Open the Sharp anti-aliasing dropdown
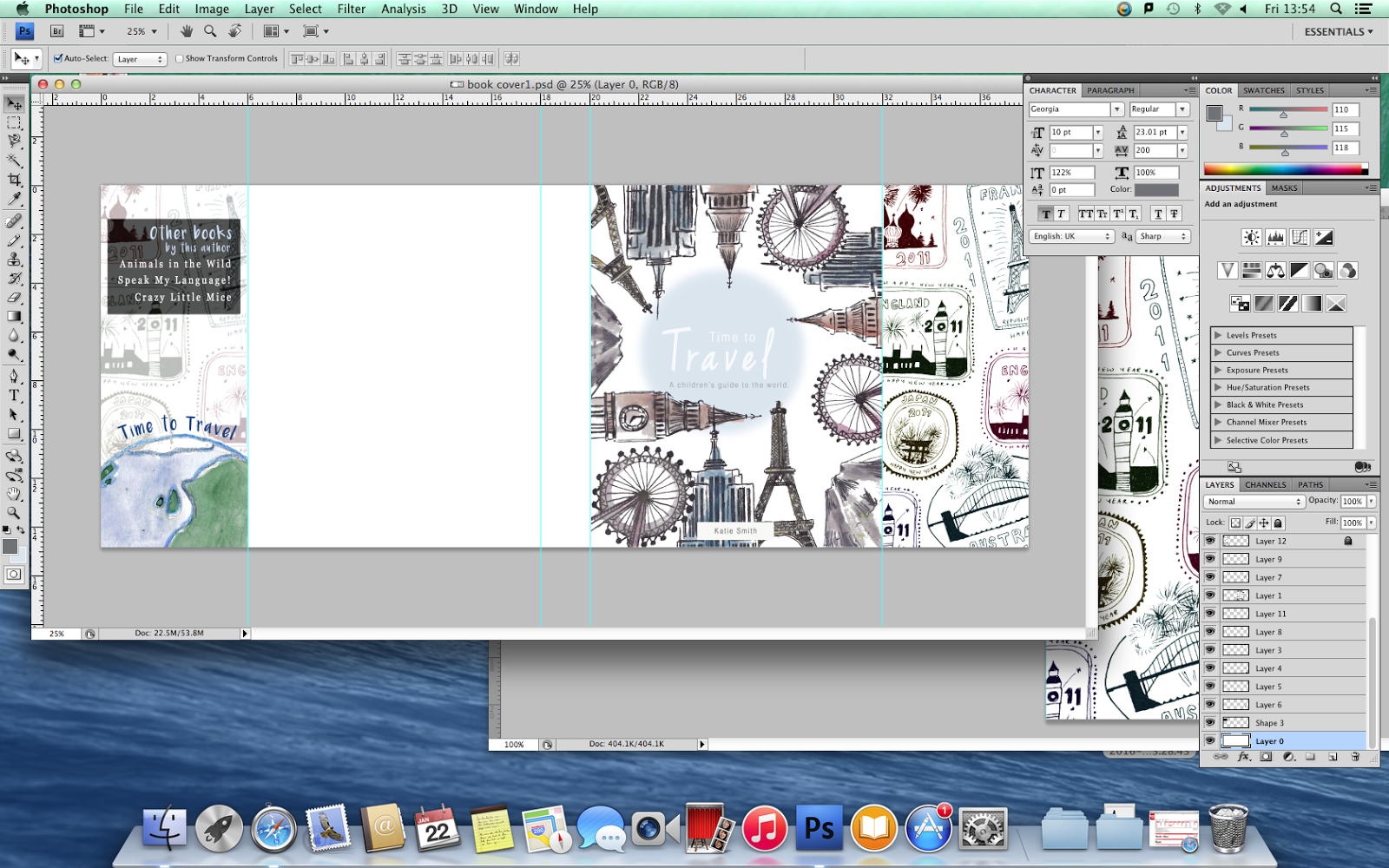The height and width of the screenshot is (868, 1389). 1162,235
